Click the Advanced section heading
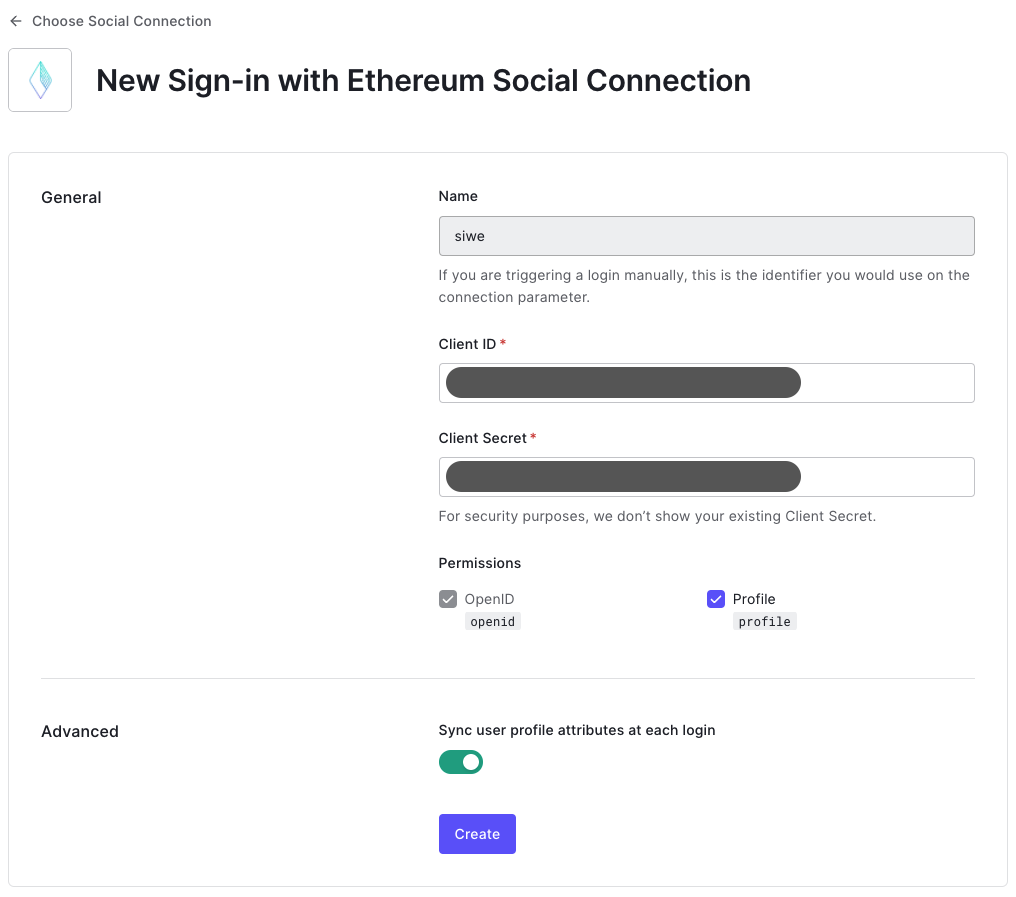This screenshot has height=897, width=1016. tap(80, 731)
